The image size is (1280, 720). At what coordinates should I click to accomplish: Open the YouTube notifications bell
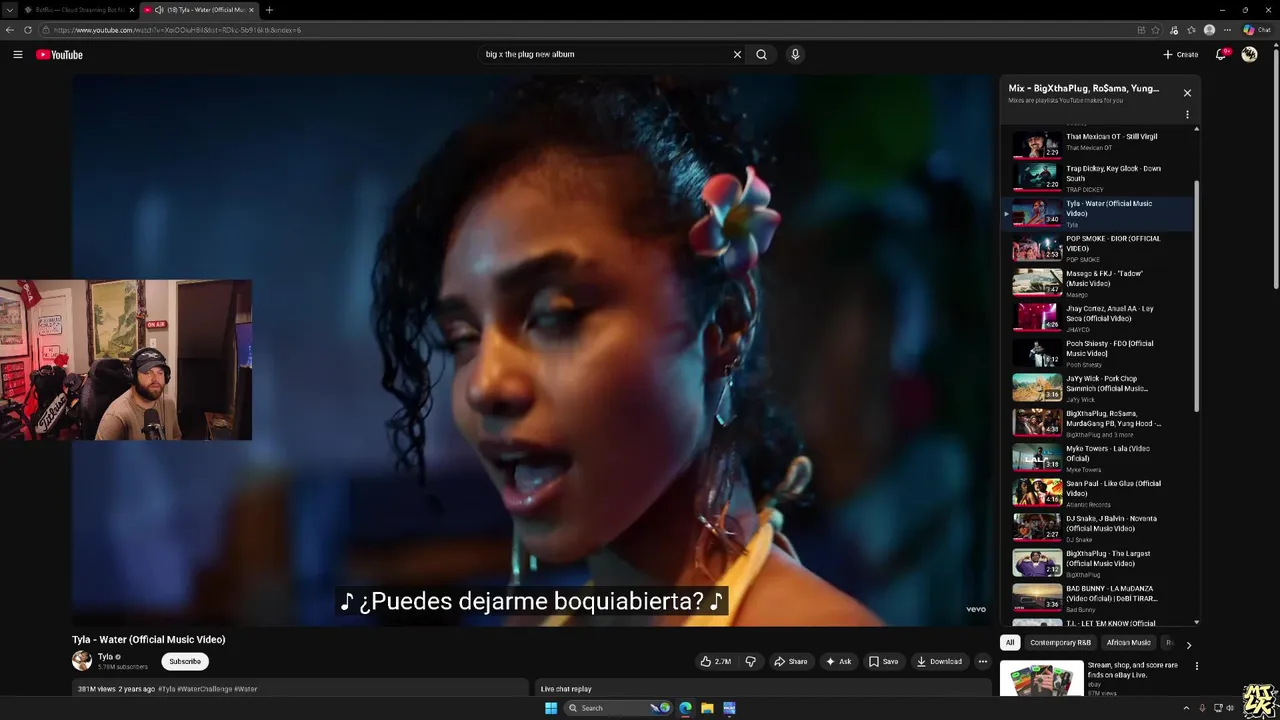1221,54
